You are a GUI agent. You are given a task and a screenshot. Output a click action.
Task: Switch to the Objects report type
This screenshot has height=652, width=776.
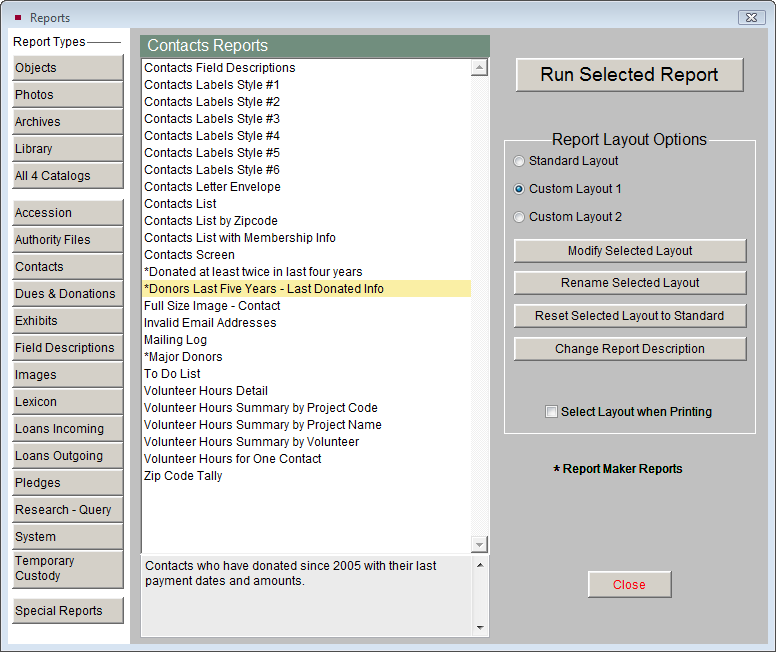[x=67, y=68]
